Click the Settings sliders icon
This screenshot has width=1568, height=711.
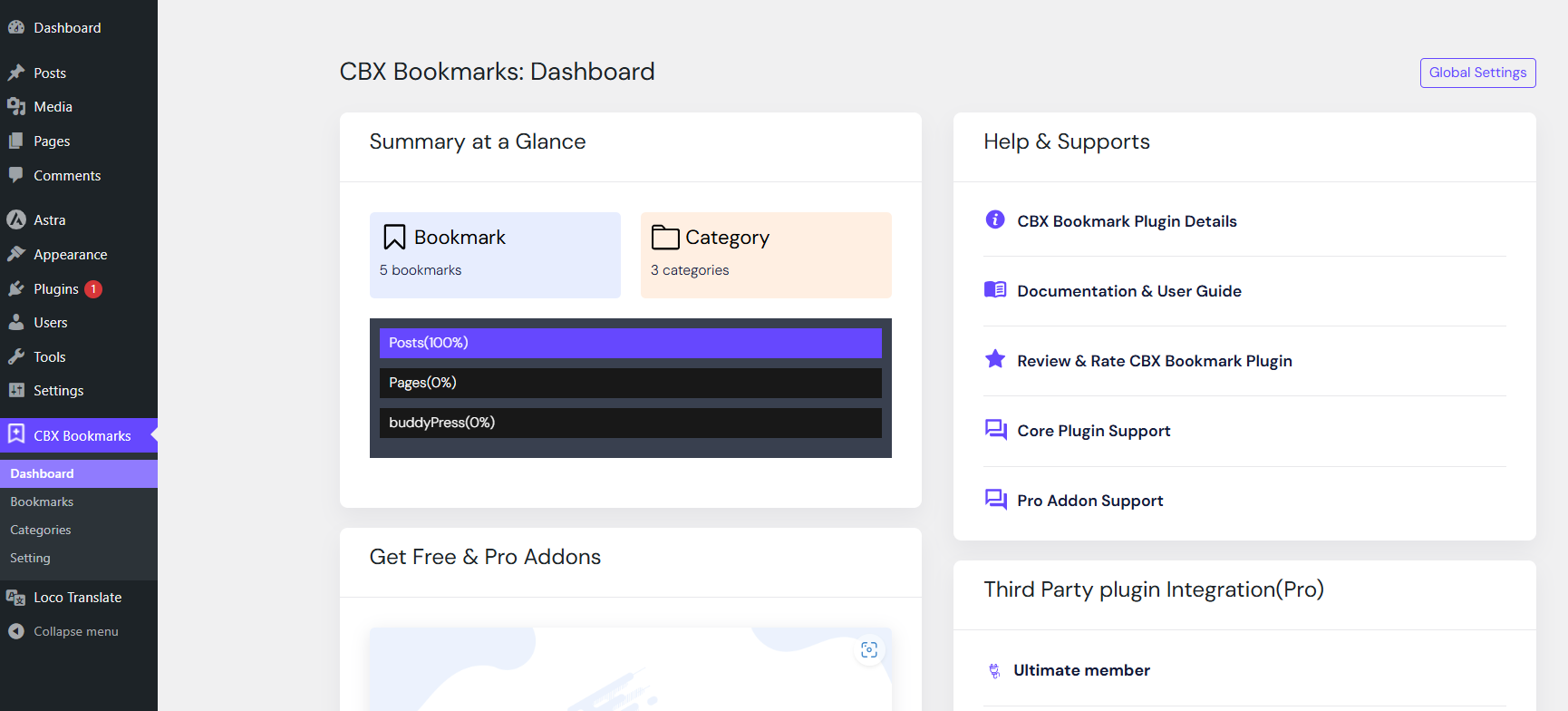[16, 390]
